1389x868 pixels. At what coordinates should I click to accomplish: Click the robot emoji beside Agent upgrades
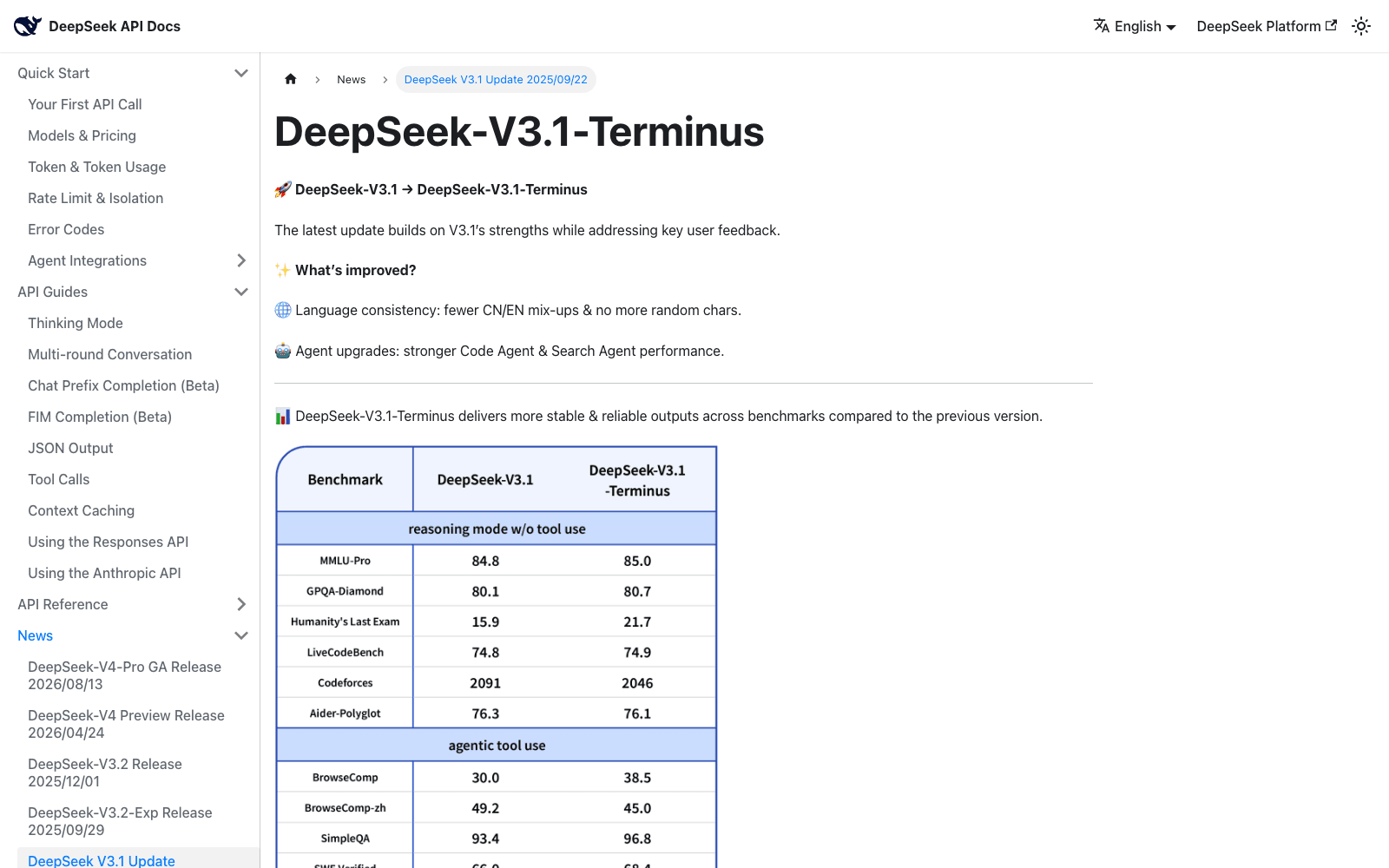click(283, 351)
